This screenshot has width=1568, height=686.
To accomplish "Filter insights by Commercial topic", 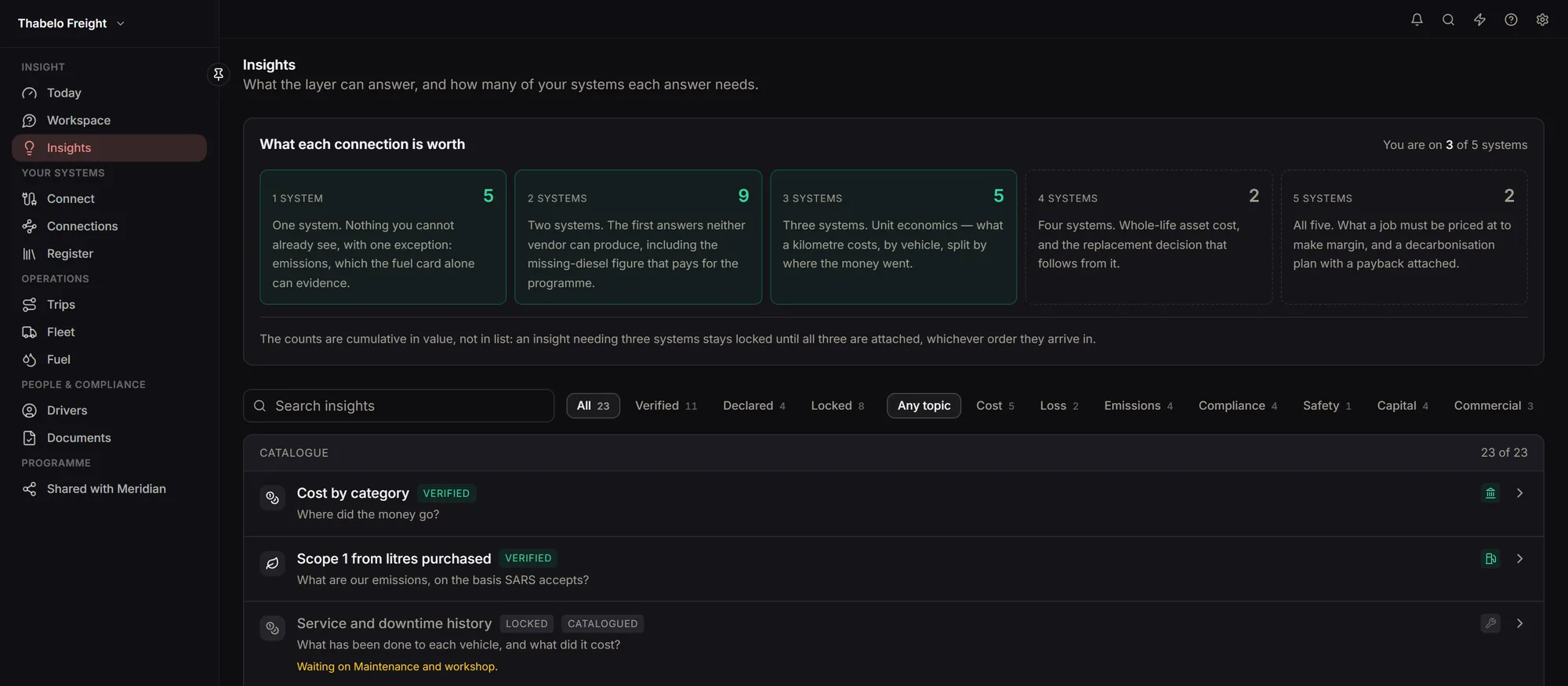I will point(1494,406).
